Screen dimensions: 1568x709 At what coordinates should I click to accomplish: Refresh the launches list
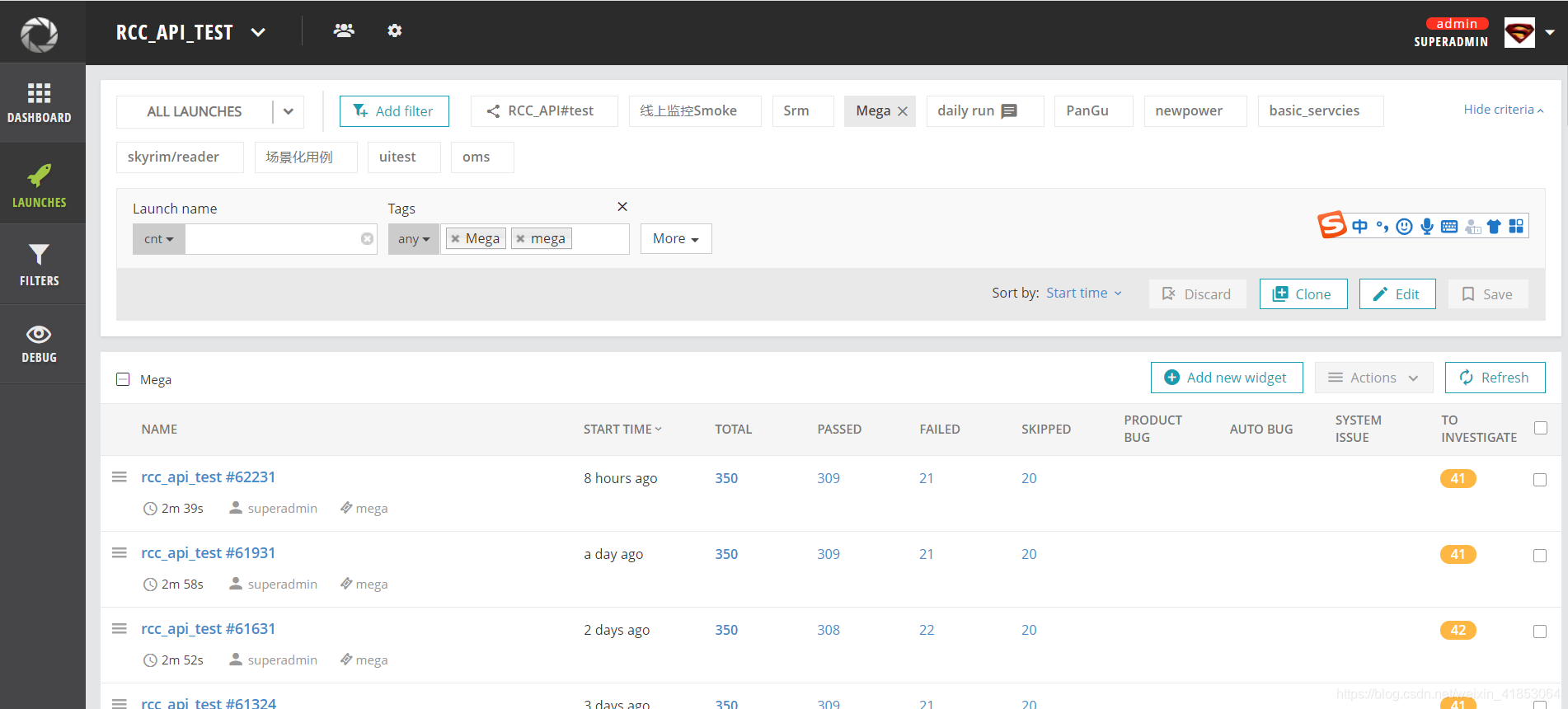click(1495, 378)
